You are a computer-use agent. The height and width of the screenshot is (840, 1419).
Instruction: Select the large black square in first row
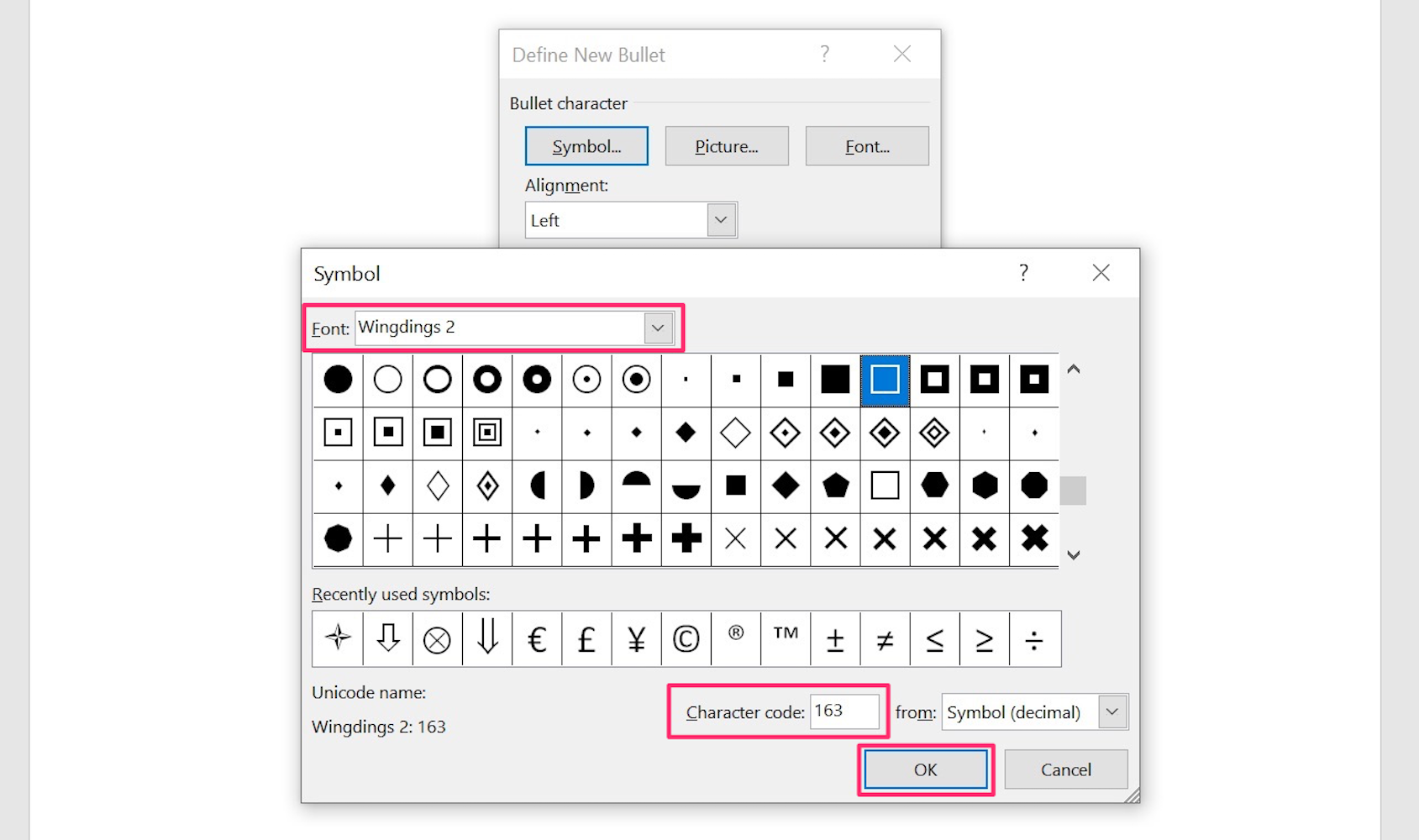(835, 380)
